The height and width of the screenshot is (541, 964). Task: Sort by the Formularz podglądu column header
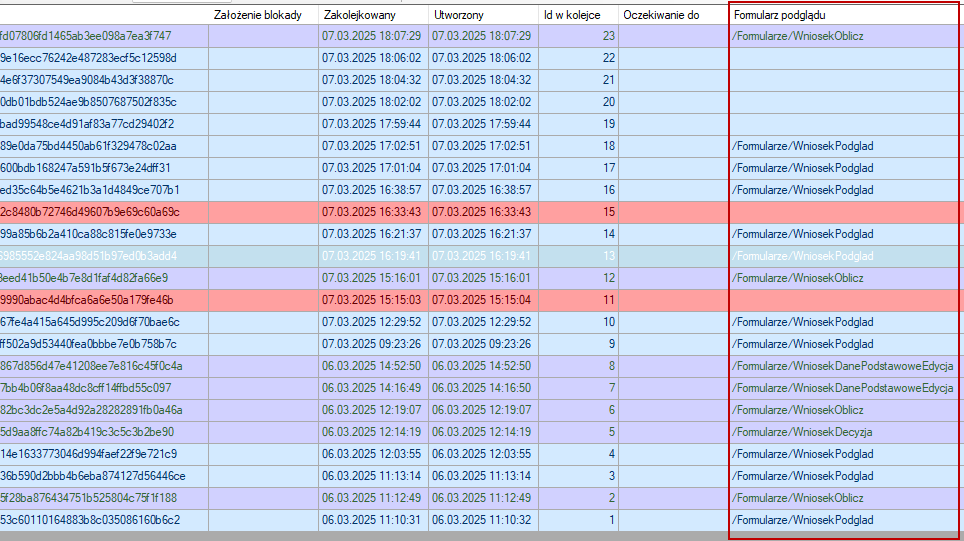pyautogui.click(x=844, y=15)
